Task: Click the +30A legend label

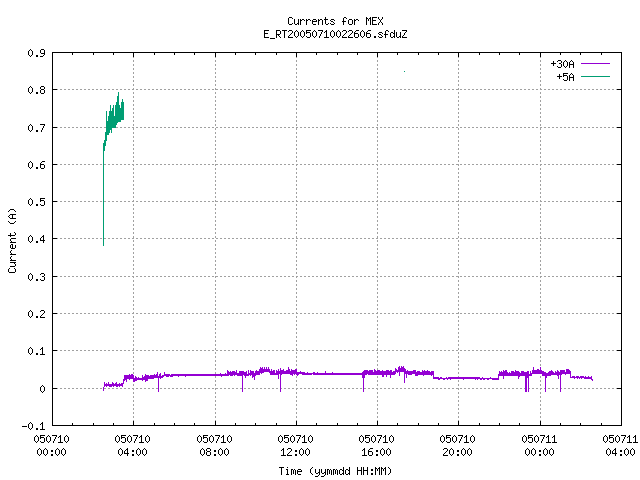Action: click(562, 64)
